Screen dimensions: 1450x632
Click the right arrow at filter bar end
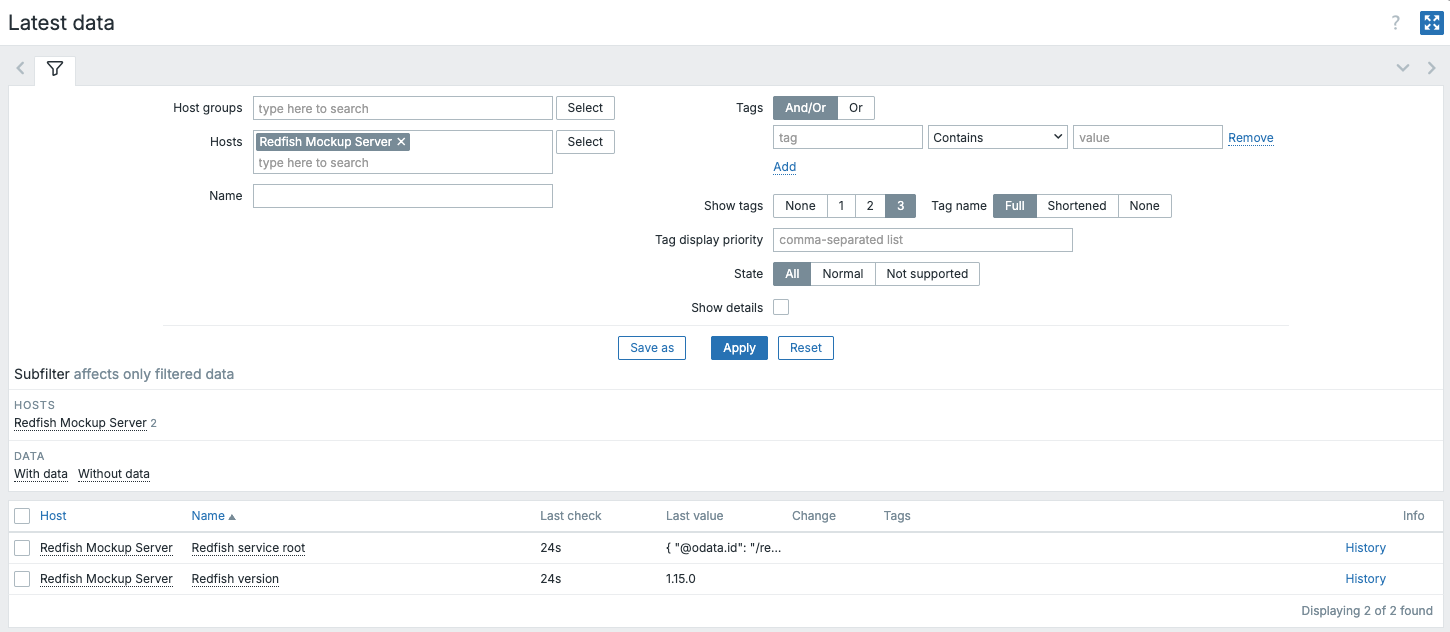click(1431, 68)
